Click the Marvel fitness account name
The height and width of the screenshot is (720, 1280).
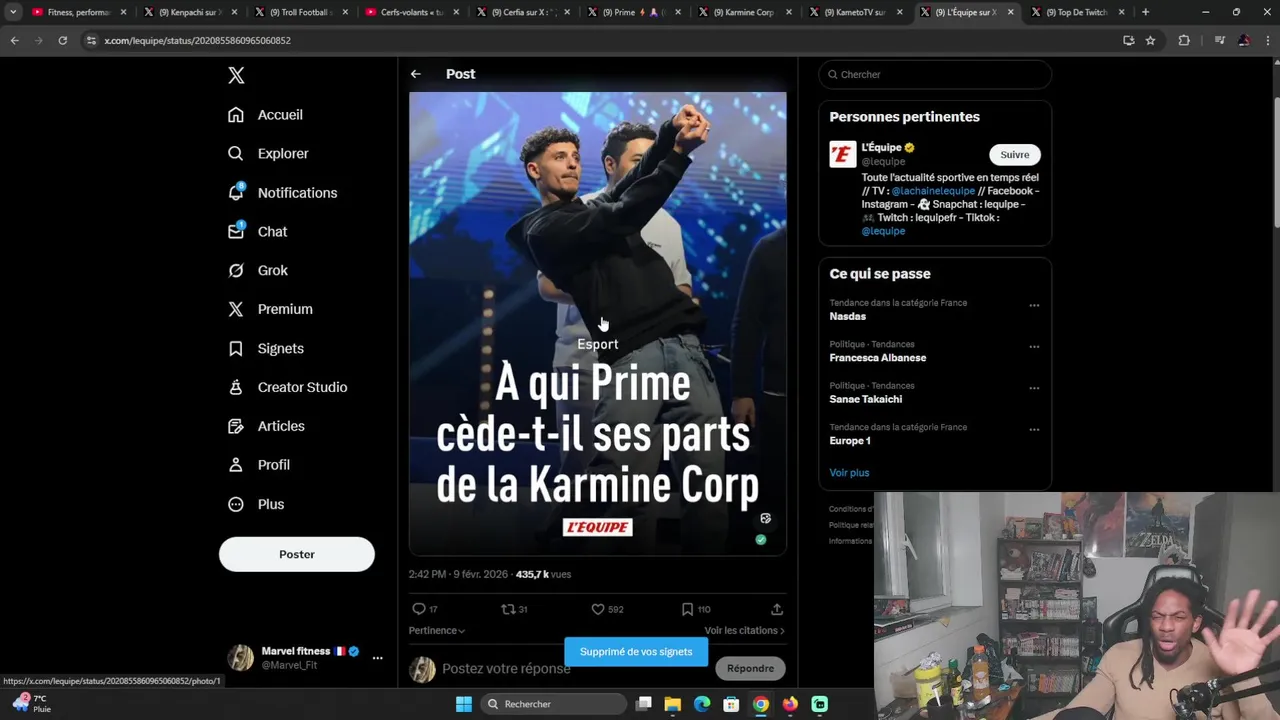295,651
